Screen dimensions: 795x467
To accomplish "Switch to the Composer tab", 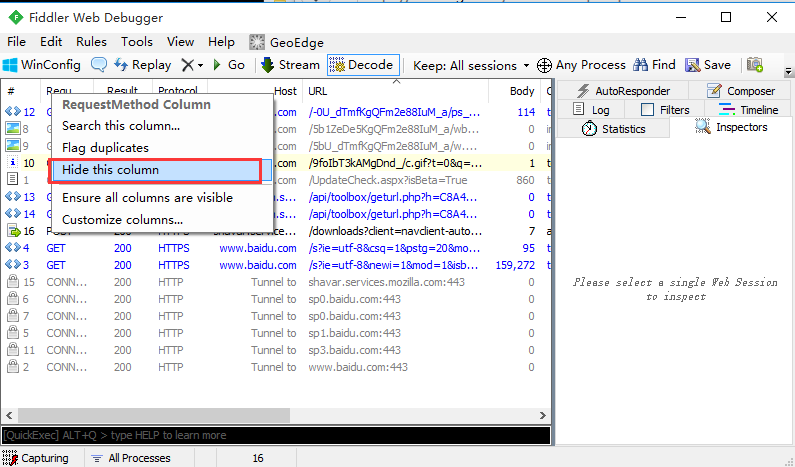I will coord(740,91).
